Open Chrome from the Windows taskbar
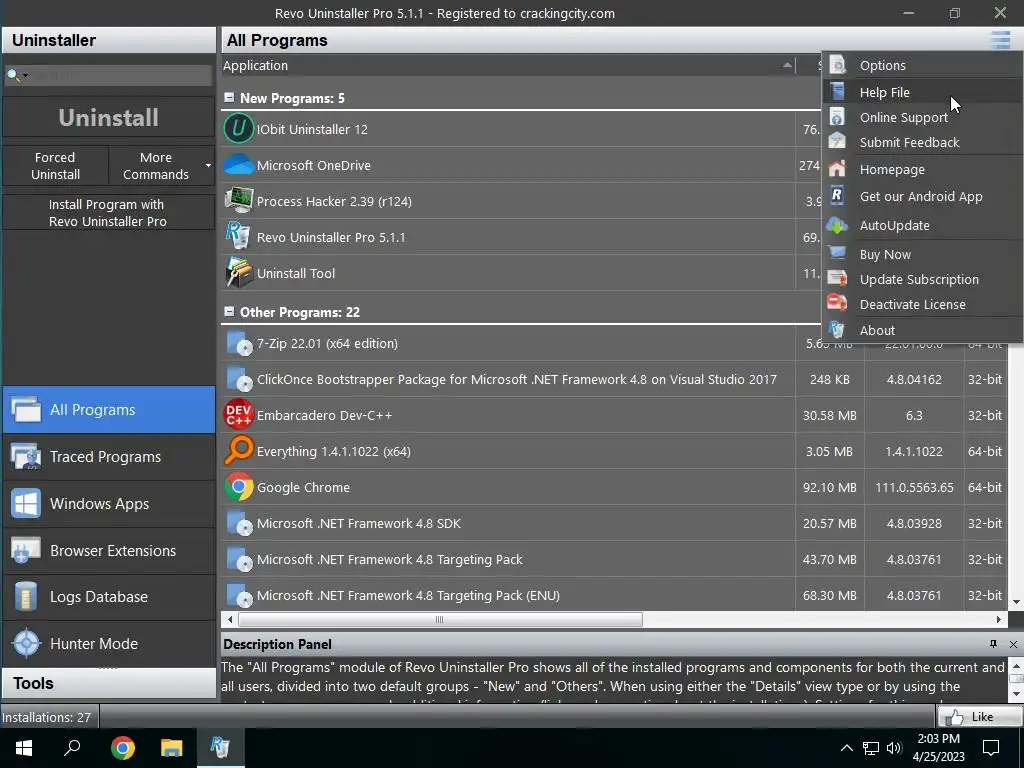This screenshot has width=1024, height=768. tap(122, 748)
